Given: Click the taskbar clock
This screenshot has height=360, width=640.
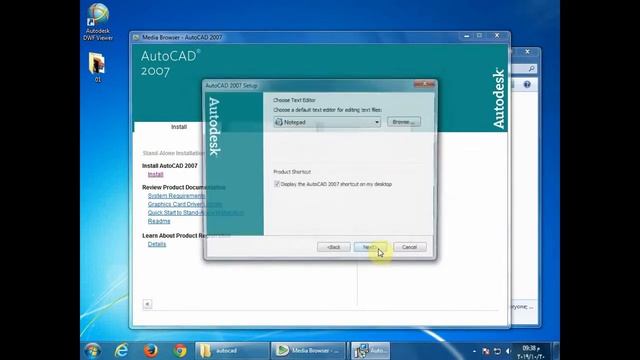Looking at the screenshot, I should [x=531, y=352].
